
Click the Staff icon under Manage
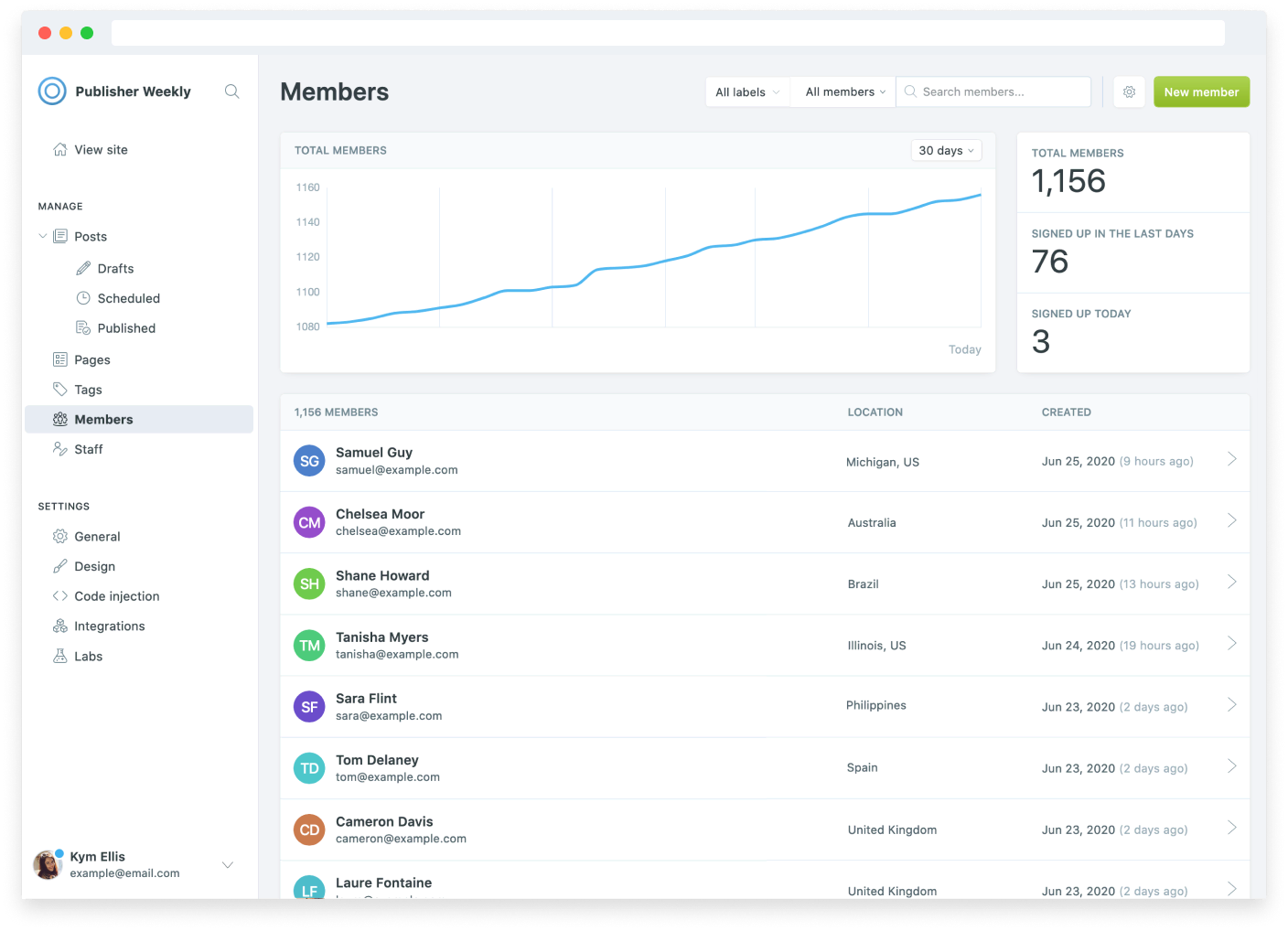tap(60, 448)
